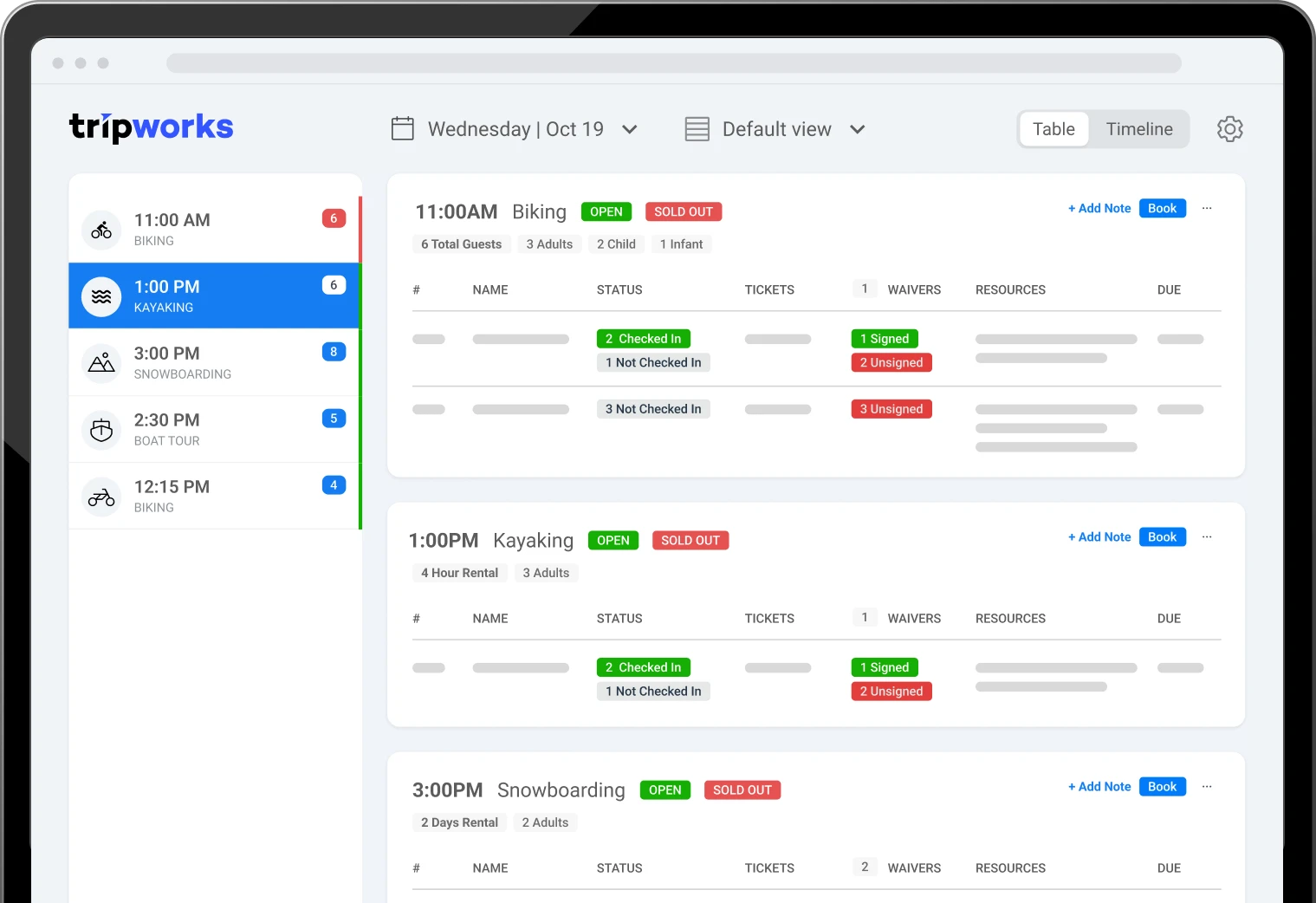Click 2 Checked In status in Kayaking
The width and height of the screenshot is (1316, 903).
[644, 667]
